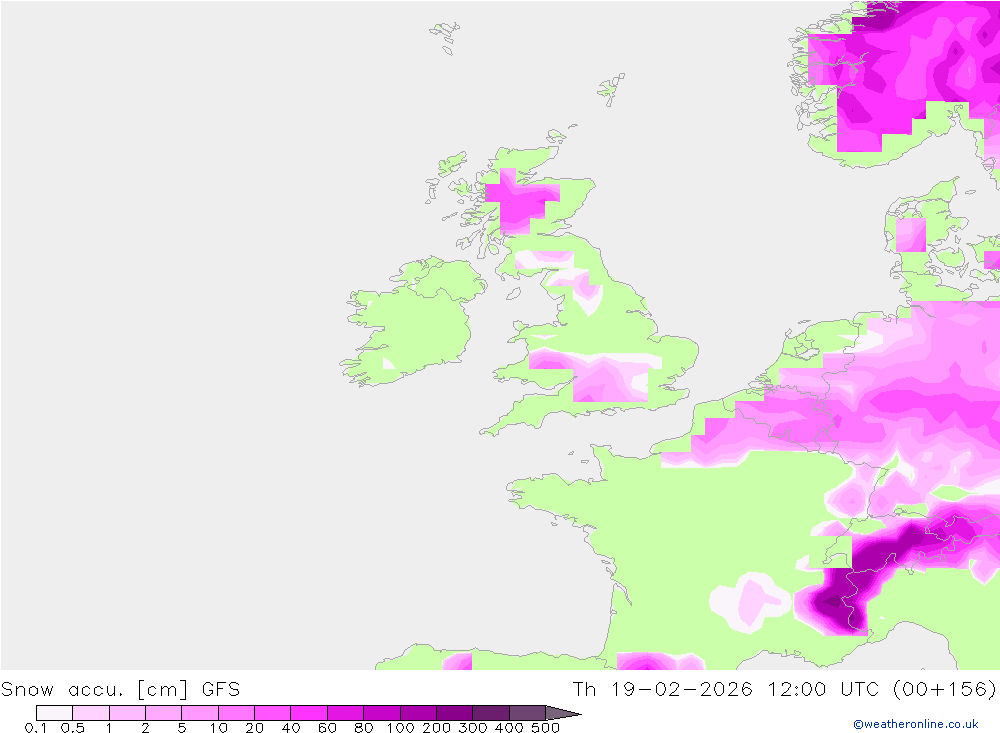The width and height of the screenshot is (1000, 733).
Task: Pick the legend swatch between 1 and 2
Action: click(127, 713)
